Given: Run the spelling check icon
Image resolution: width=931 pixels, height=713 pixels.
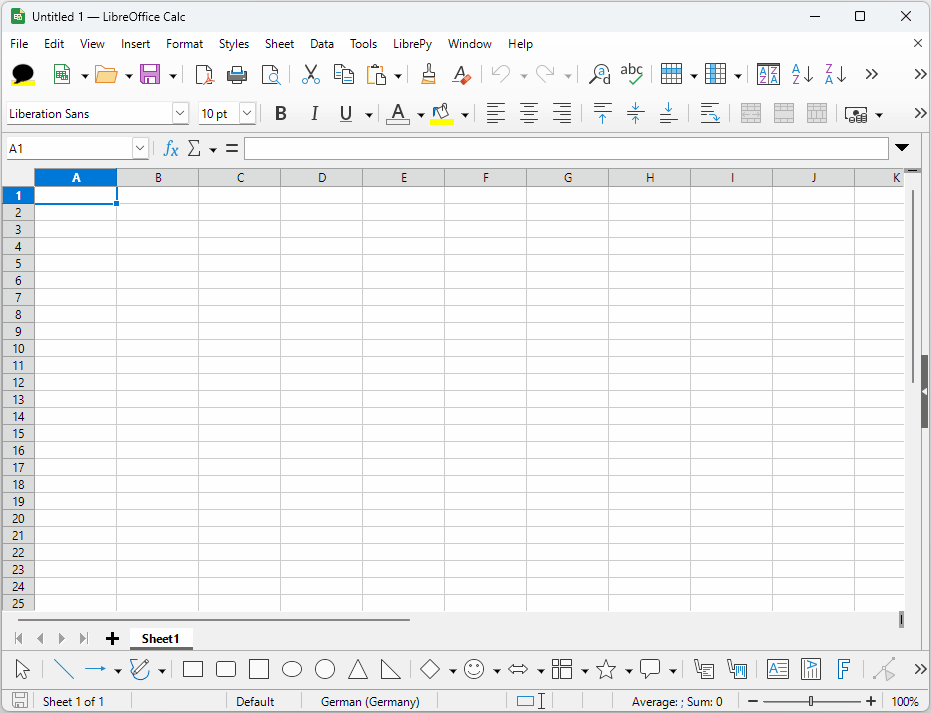Looking at the screenshot, I should [632, 74].
